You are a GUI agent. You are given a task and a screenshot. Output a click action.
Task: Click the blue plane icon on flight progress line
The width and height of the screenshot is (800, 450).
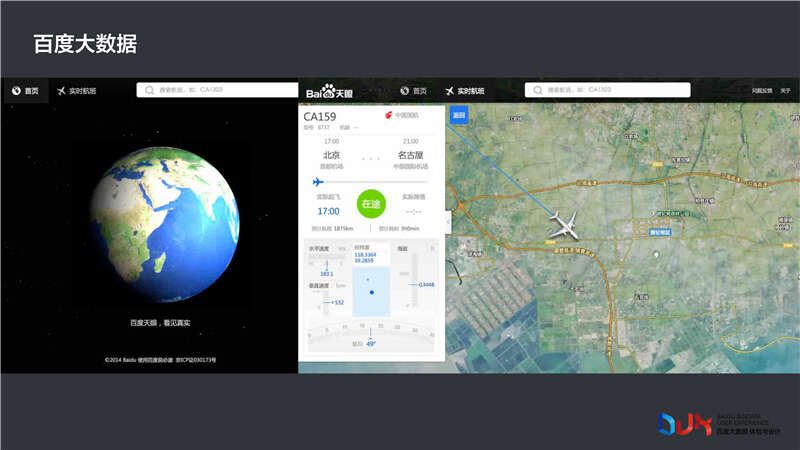point(318,182)
